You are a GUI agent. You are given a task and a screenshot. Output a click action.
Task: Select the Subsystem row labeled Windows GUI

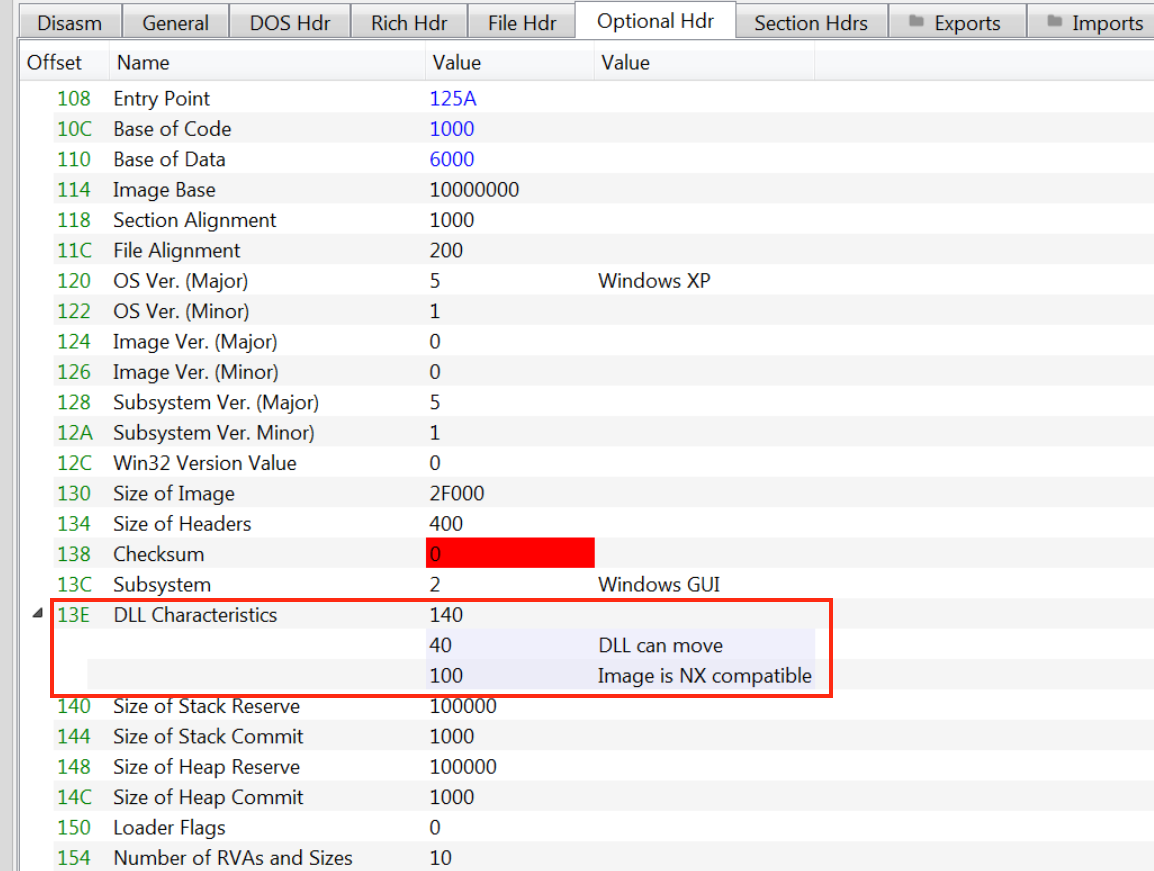pyautogui.click(x=658, y=585)
